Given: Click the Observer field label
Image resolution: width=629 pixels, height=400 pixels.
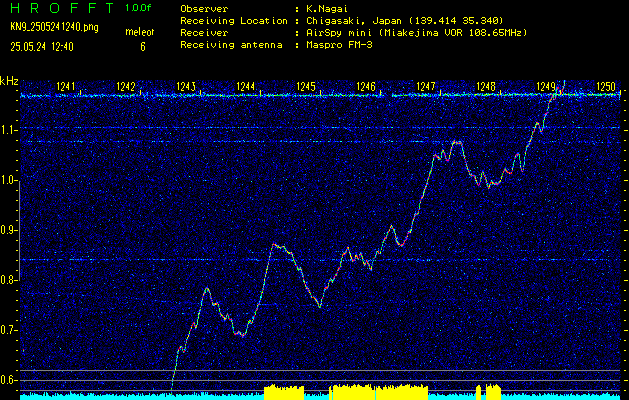Looking at the screenshot, I should tap(204, 9).
